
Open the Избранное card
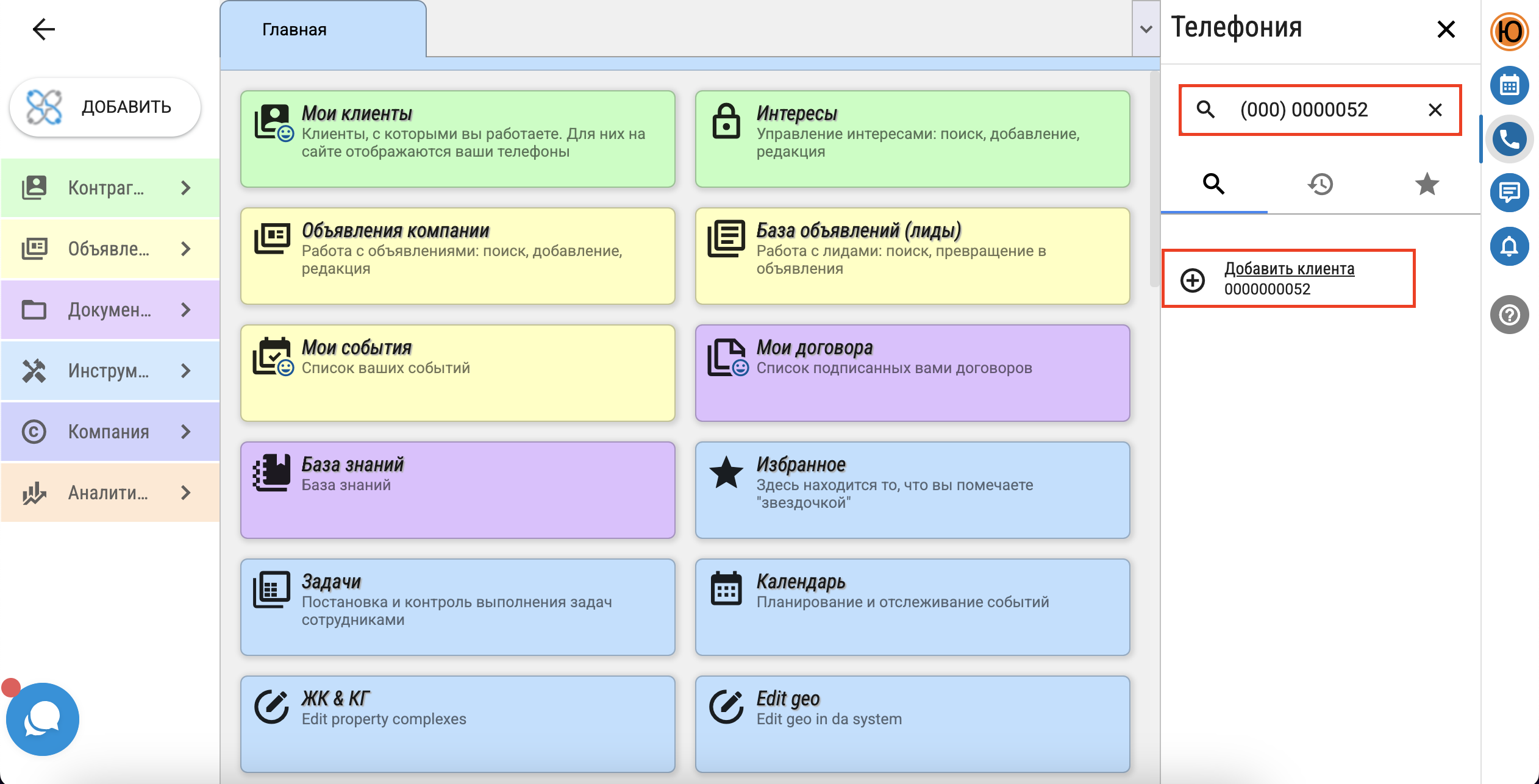click(x=912, y=490)
